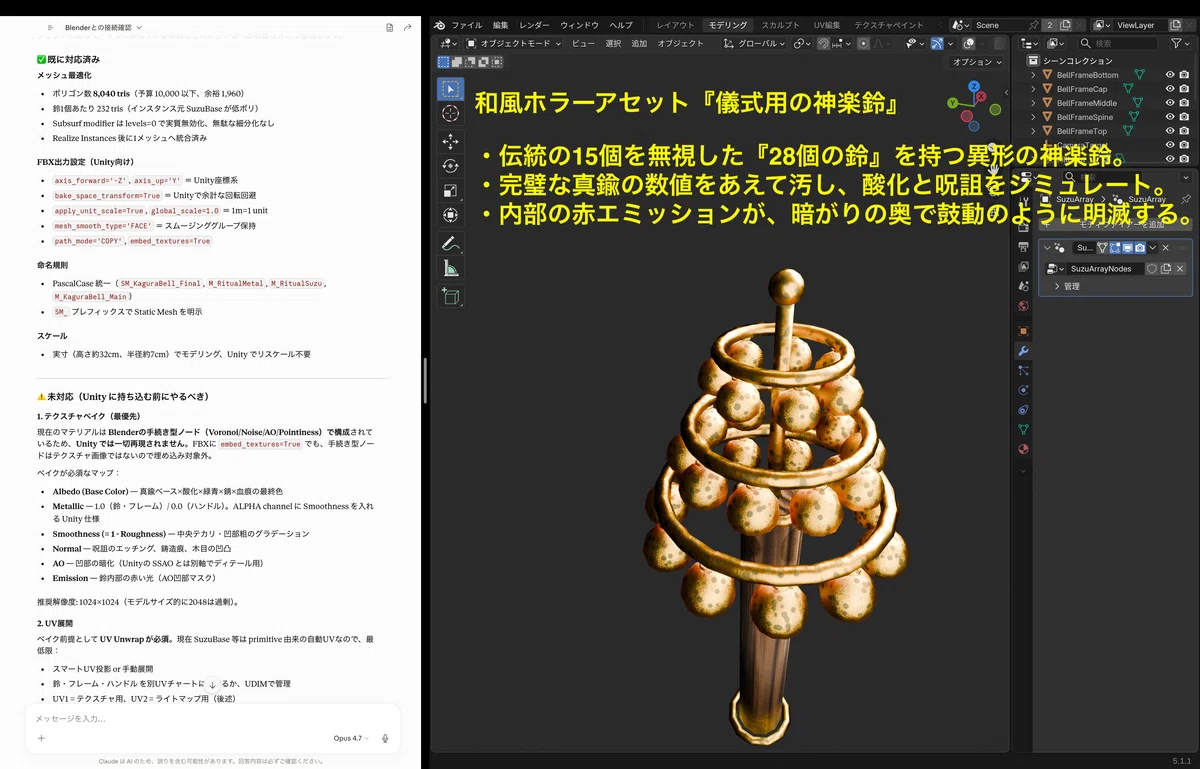1200x769 pixels.
Task: Click the share icon in Claude's header
Action: 407,28
